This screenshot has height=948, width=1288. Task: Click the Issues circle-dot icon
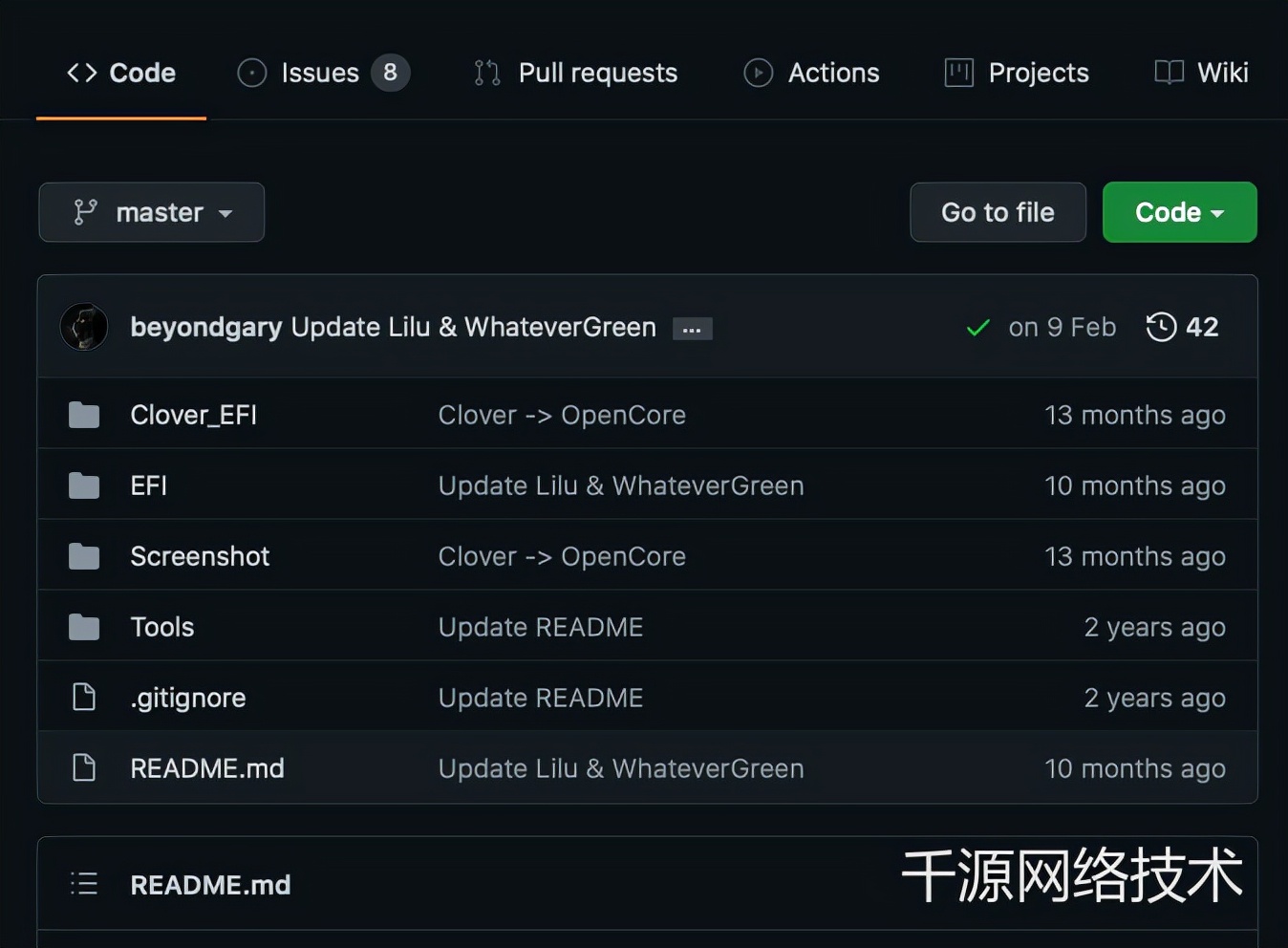pos(252,73)
